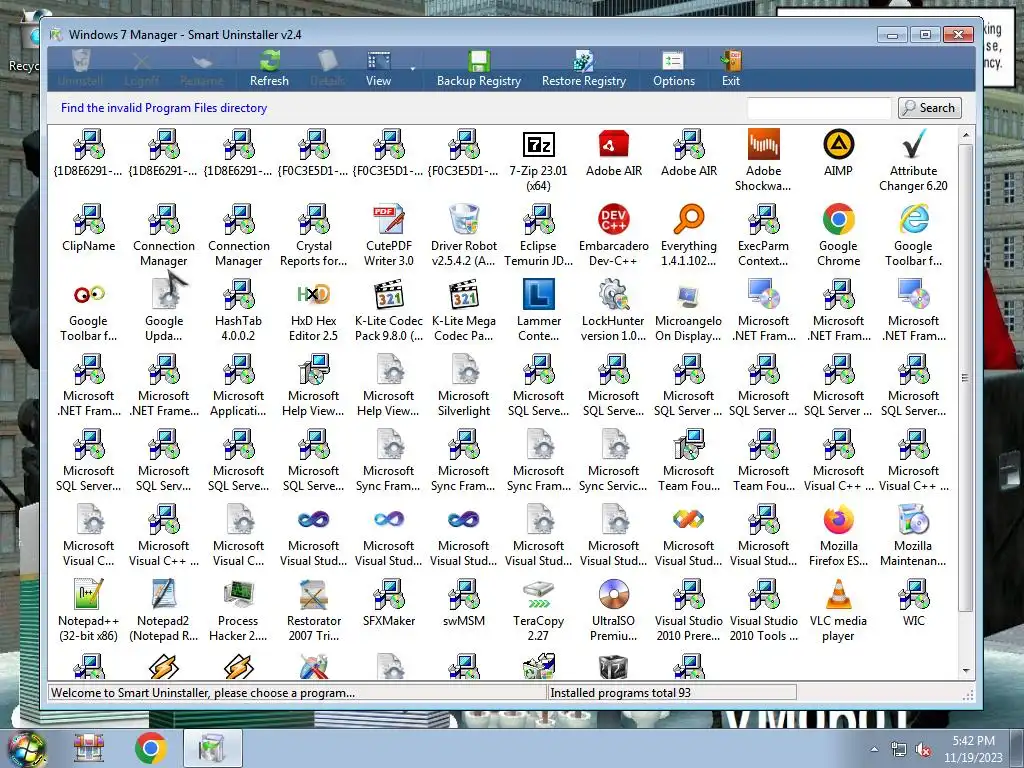Select the Everything 1.4.1 search icon
Screen dimensions: 1024x768
pos(688,235)
